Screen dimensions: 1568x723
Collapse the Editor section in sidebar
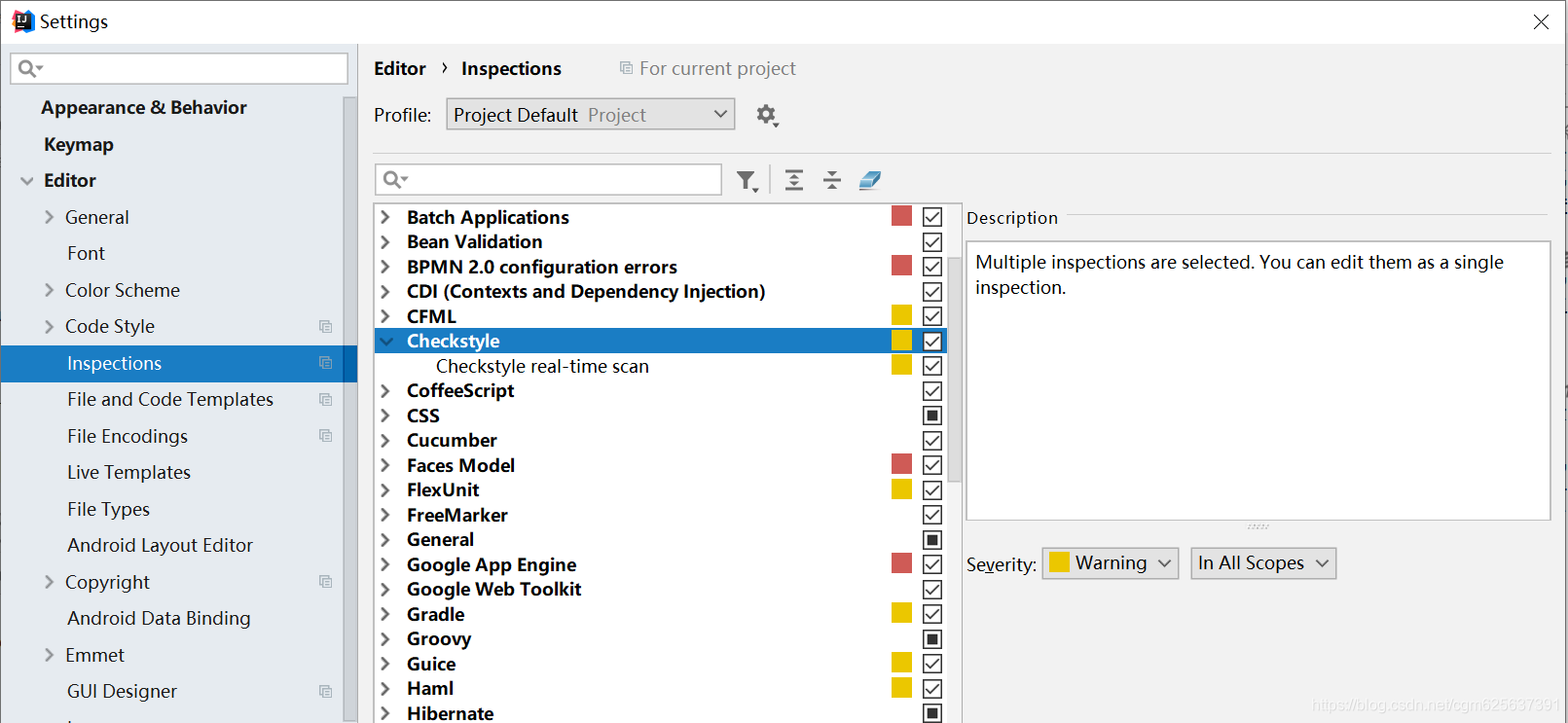point(27,181)
